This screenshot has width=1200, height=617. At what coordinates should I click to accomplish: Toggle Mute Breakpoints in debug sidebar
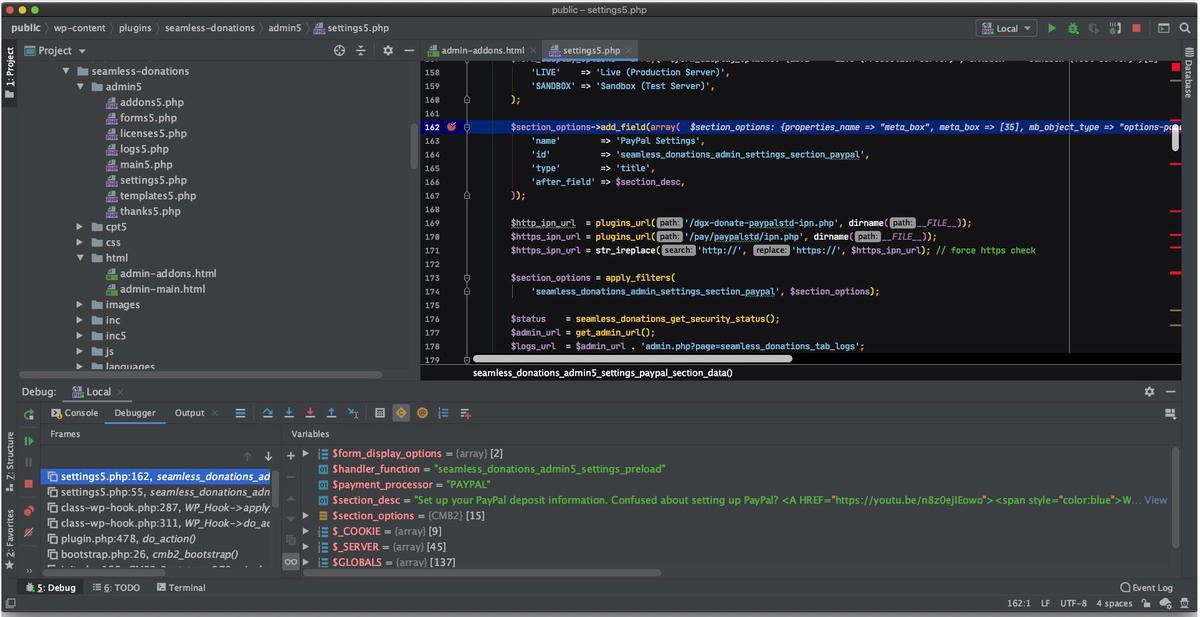click(x=29, y=530)
